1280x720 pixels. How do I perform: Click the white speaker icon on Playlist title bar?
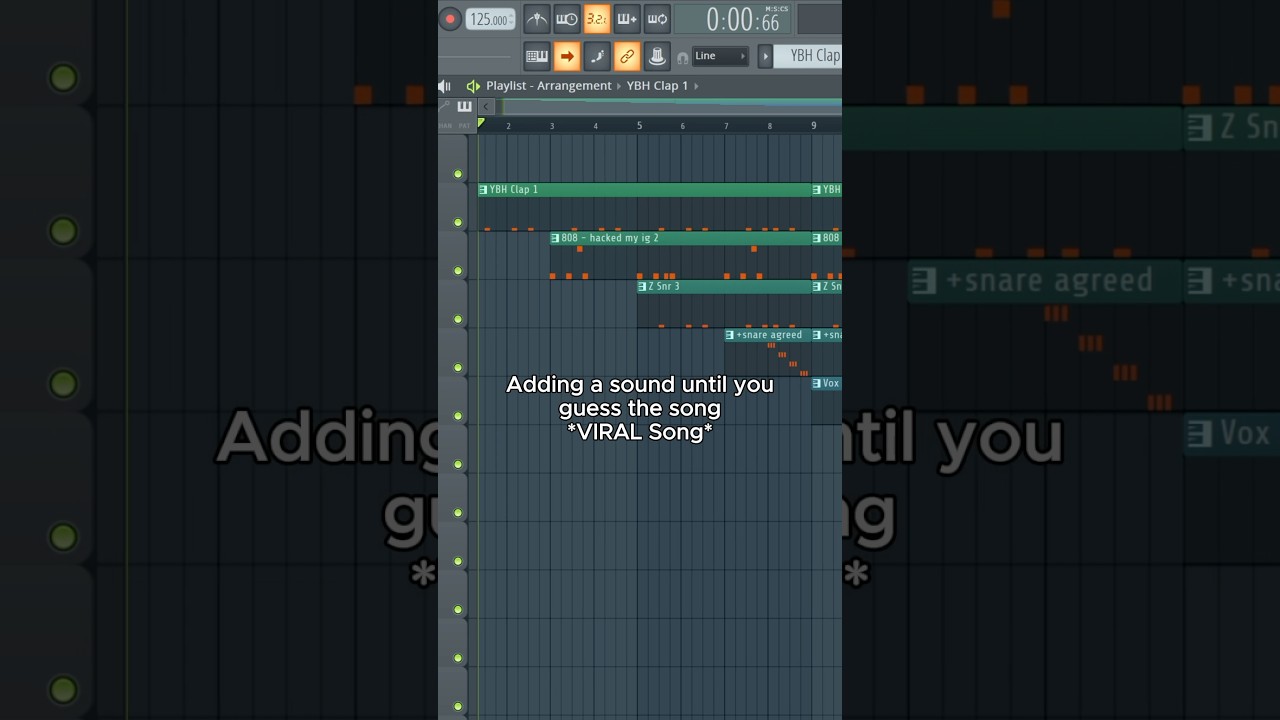(x=445, y=86)
